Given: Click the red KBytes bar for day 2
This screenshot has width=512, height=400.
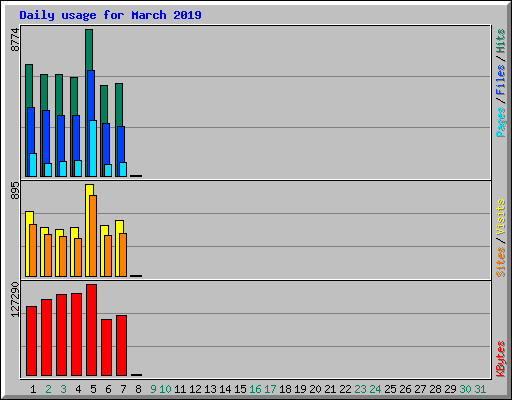Looking at the screenshot, I should [46, 338].
